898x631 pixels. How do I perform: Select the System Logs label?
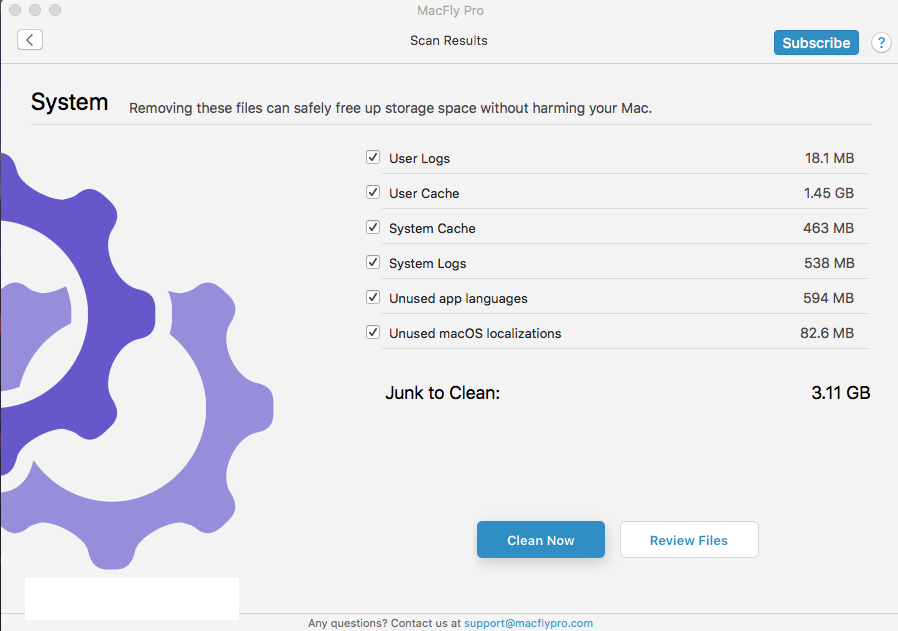tap(427, 263)
